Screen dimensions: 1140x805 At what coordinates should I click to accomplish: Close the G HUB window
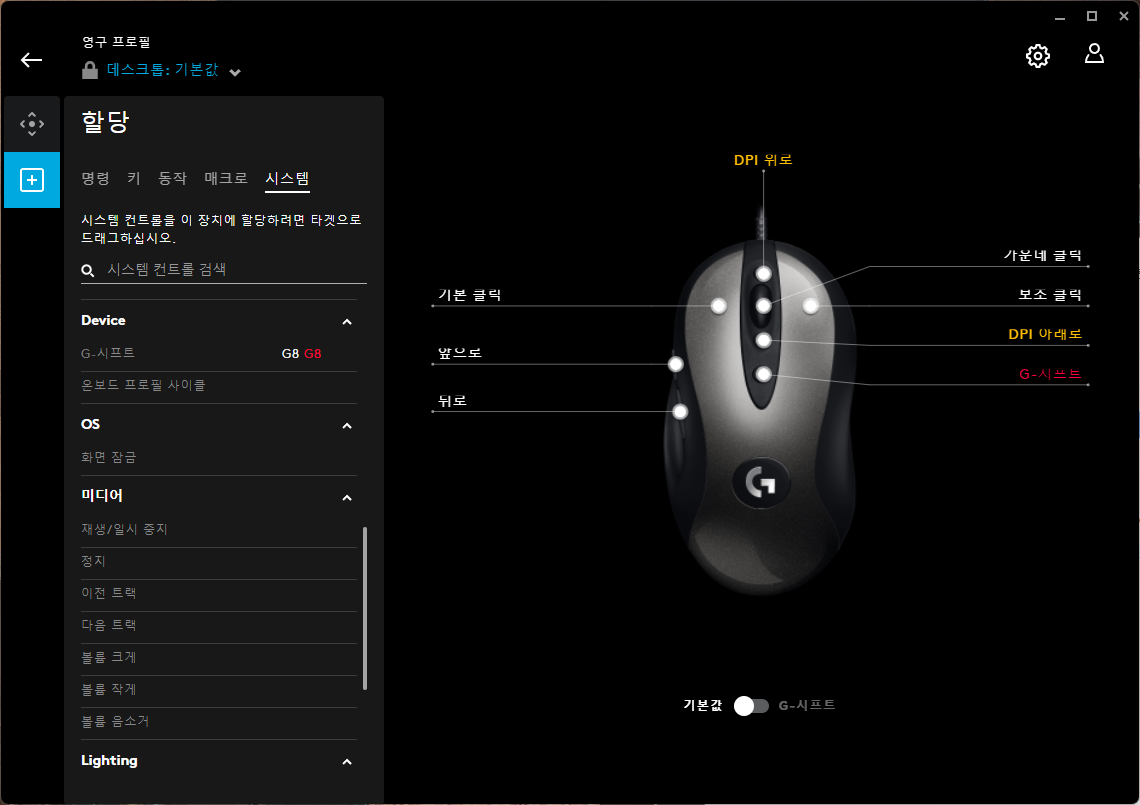point(1123,16)
